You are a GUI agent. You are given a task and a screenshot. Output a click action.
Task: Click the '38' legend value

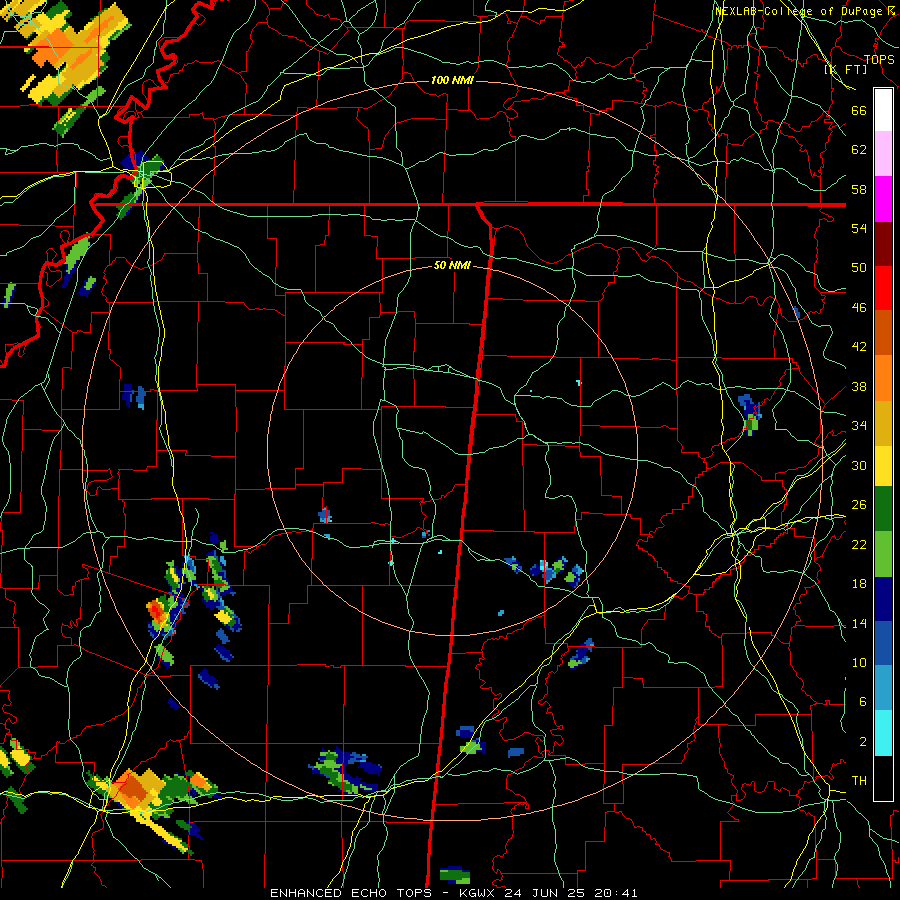click(859, 386)
